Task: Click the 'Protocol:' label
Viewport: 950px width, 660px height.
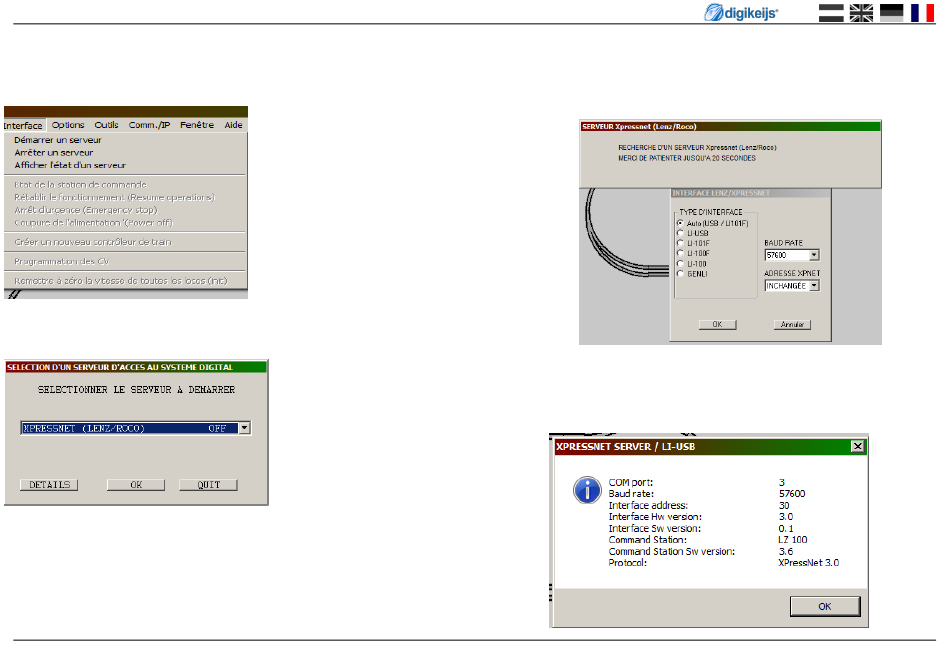Action: pos(628,563)
